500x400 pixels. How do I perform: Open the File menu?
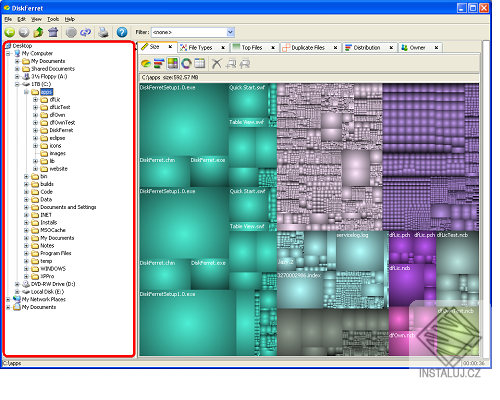[x=8, y=19]
